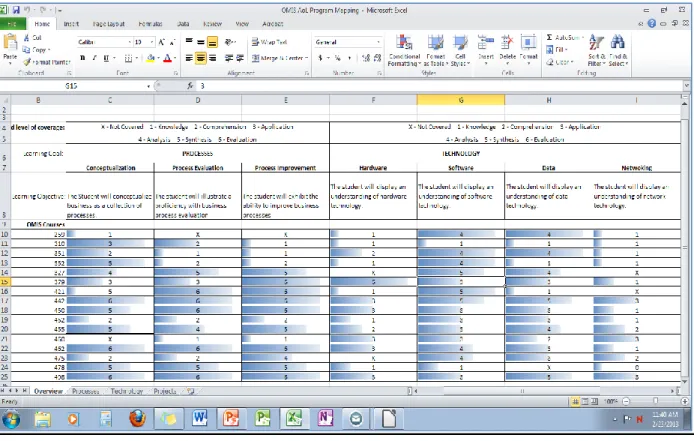Screen dimensions: 694x441
Task: Switch to the Projects sheet tab
Action: pyautogui.click(x=165, y=391)
